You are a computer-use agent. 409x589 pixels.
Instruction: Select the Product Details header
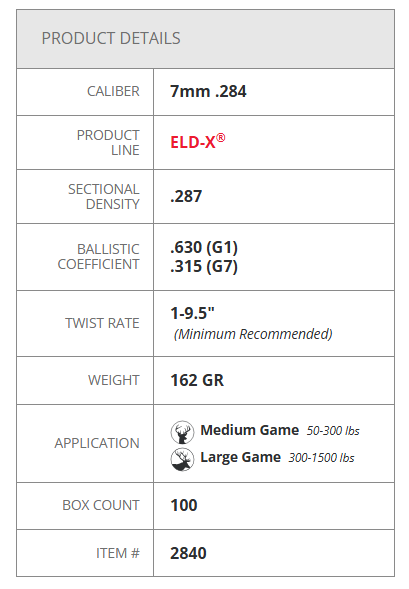tap(111, 38)
